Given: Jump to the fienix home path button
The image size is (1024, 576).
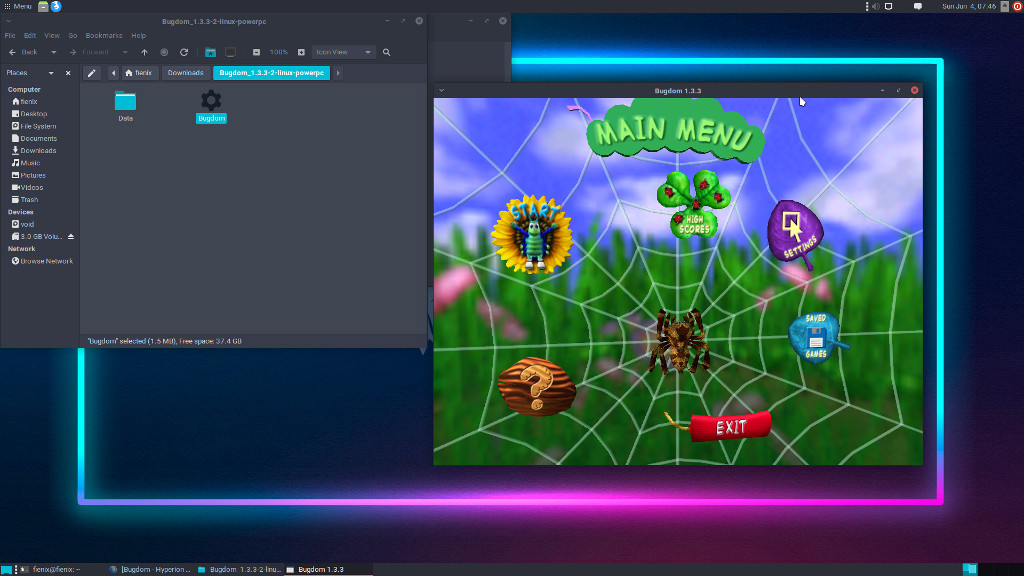Looking at the screenshot, I should [139, 73].
